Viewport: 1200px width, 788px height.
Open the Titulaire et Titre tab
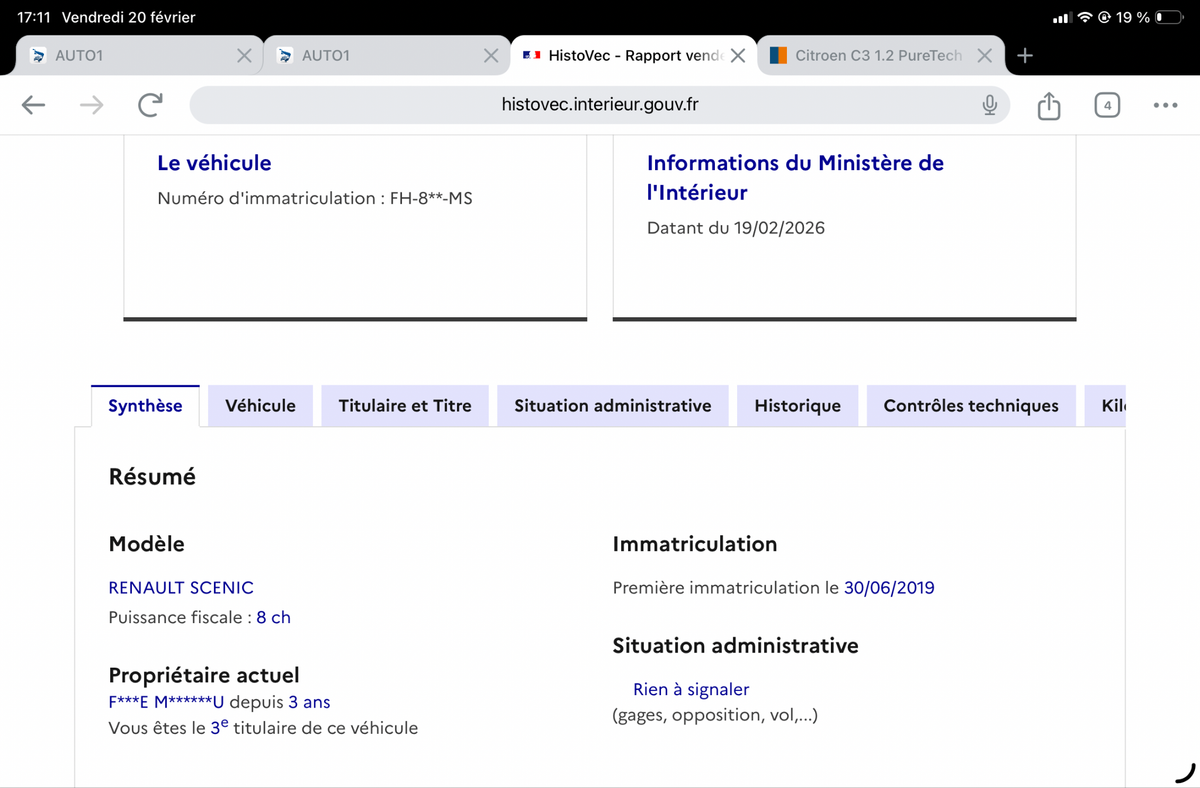(x=405, y=406)
